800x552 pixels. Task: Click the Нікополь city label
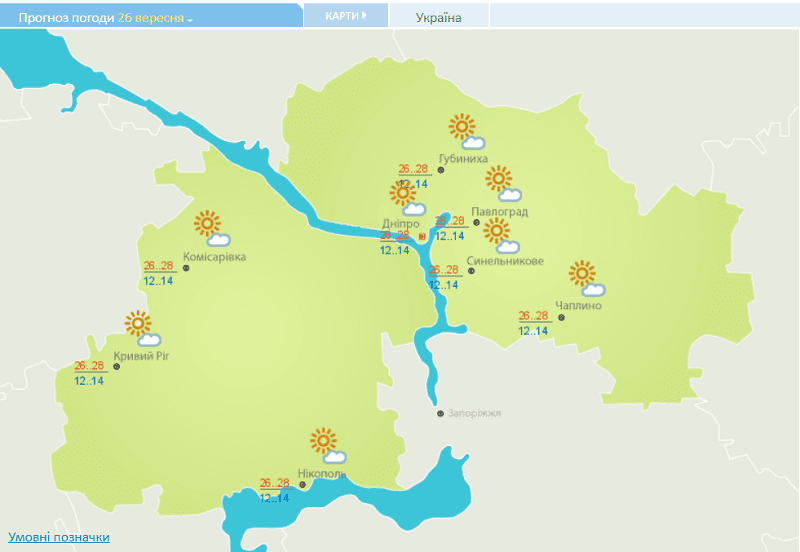click(x=322, y=473)
